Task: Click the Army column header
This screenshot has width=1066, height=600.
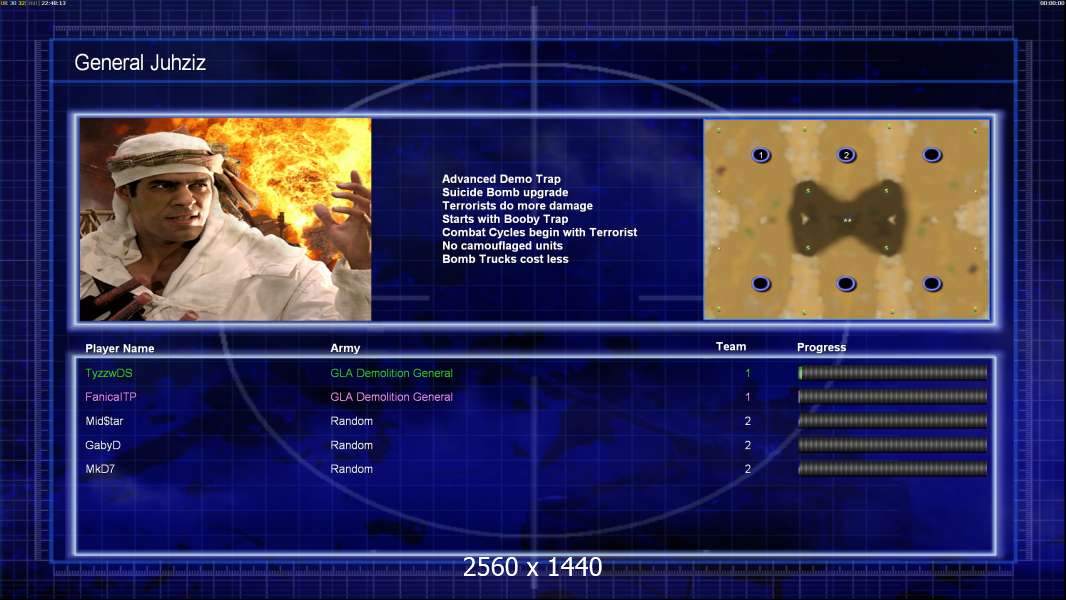Action: [345, 348]
